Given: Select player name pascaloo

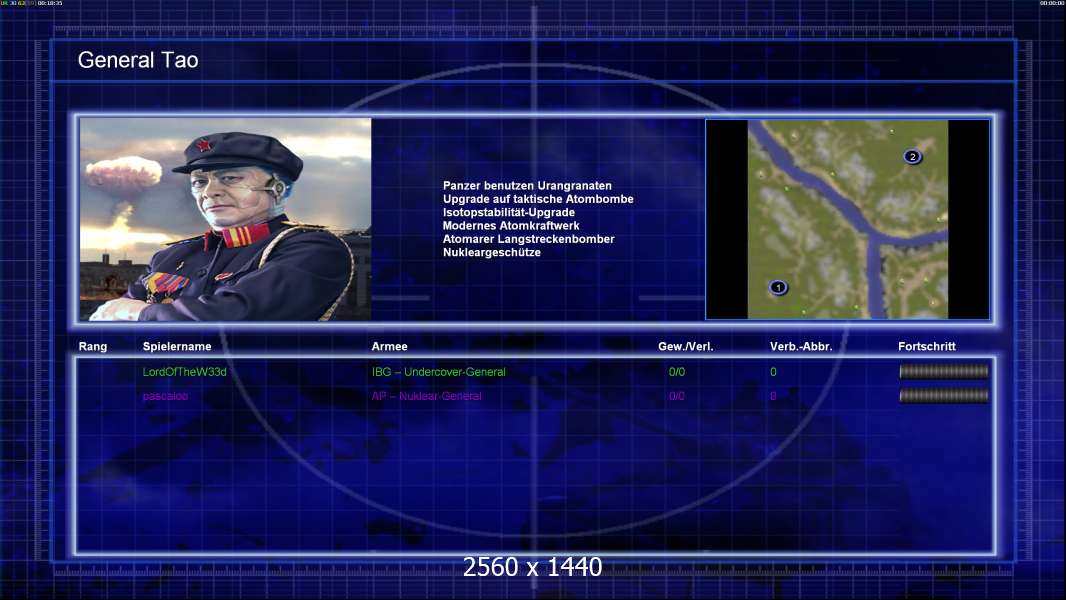Looking at the screenshot, I should pos(165,396).
